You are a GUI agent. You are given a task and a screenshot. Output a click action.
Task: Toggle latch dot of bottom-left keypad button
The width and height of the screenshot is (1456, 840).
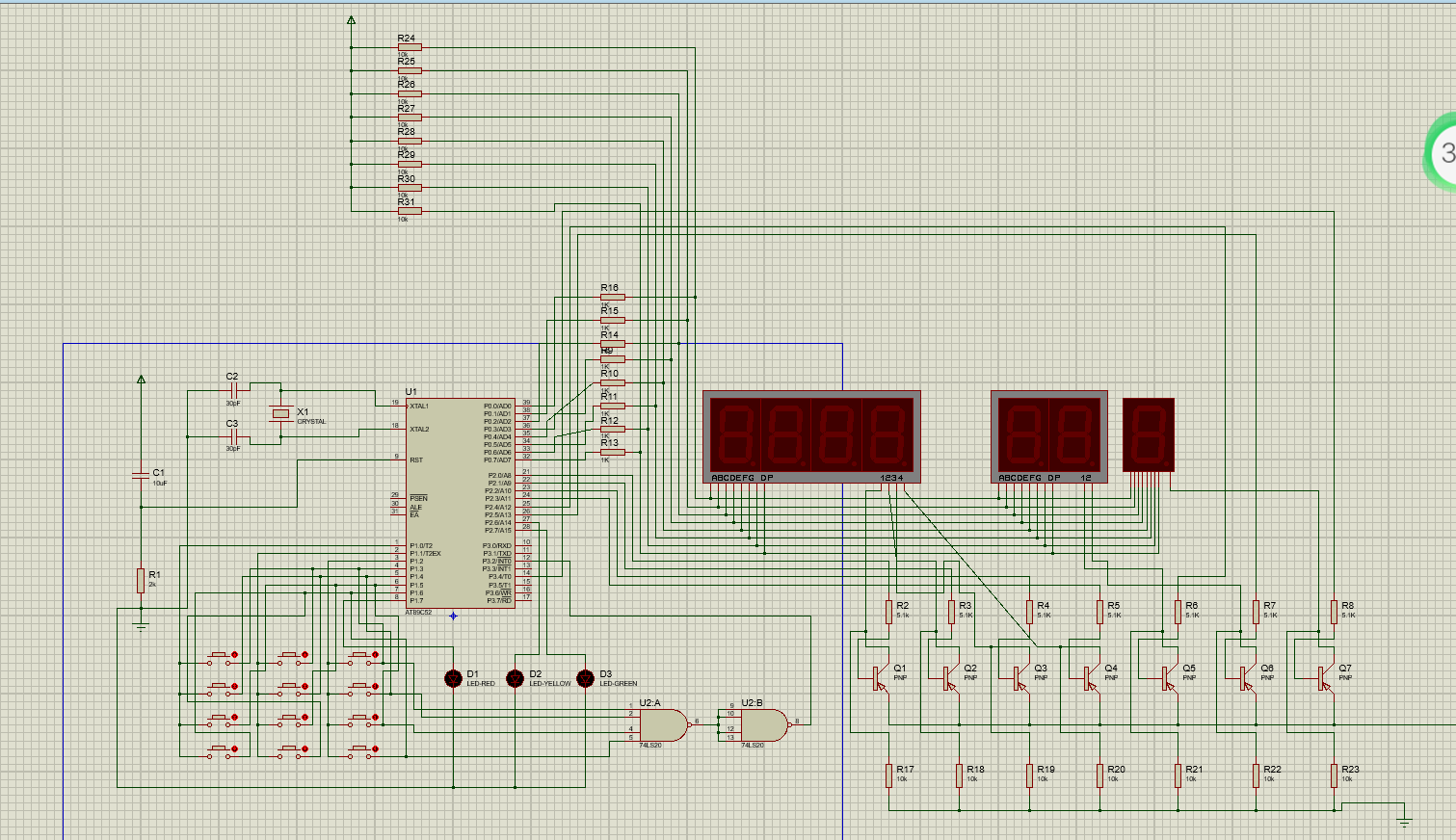click(235, 748)
